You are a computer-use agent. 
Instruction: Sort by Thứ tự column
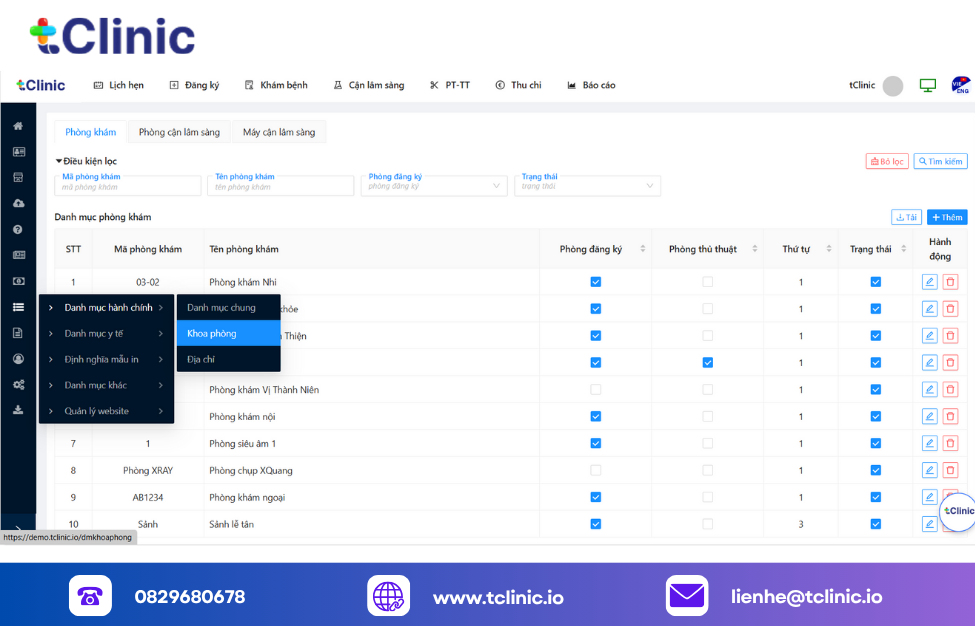click(x=829, y=249)
